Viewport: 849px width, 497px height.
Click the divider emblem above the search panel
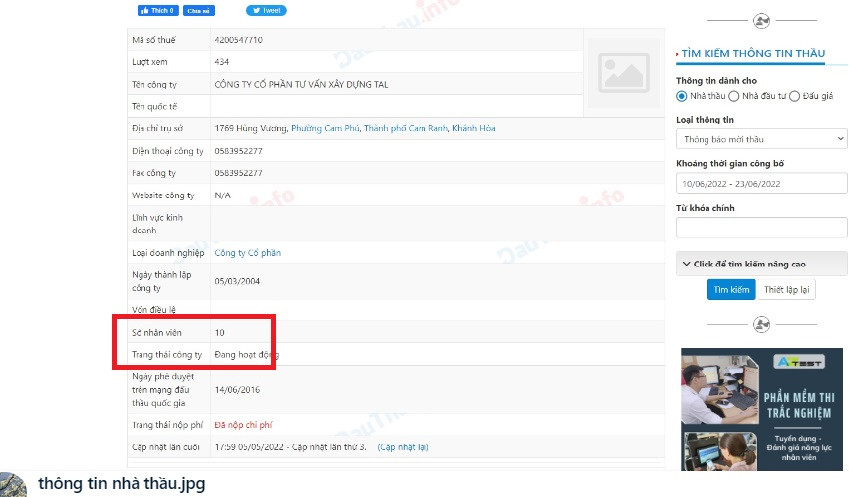(x=761, y=20)
